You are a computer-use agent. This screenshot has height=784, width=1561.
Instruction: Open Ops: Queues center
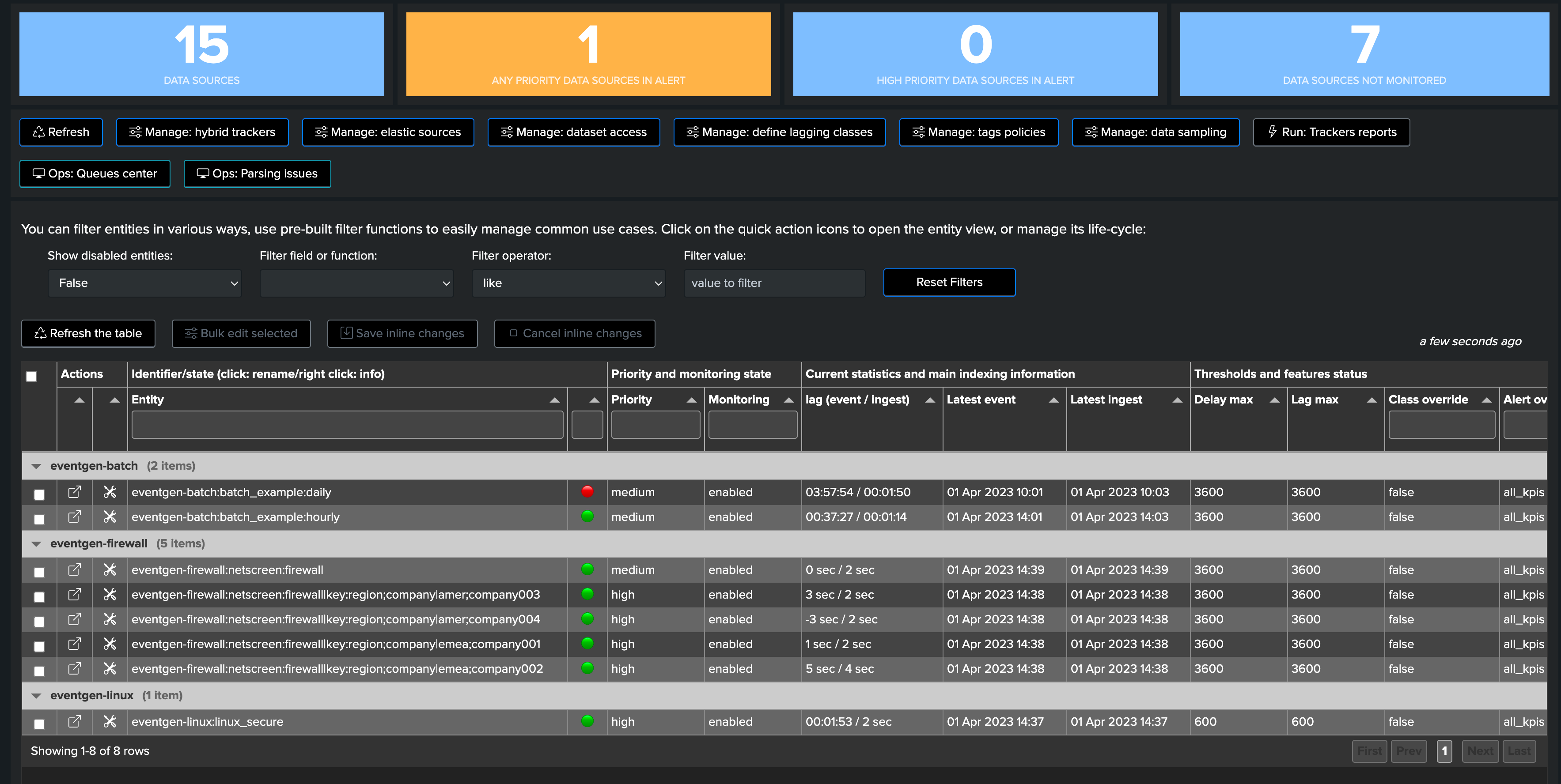[95, 174]
